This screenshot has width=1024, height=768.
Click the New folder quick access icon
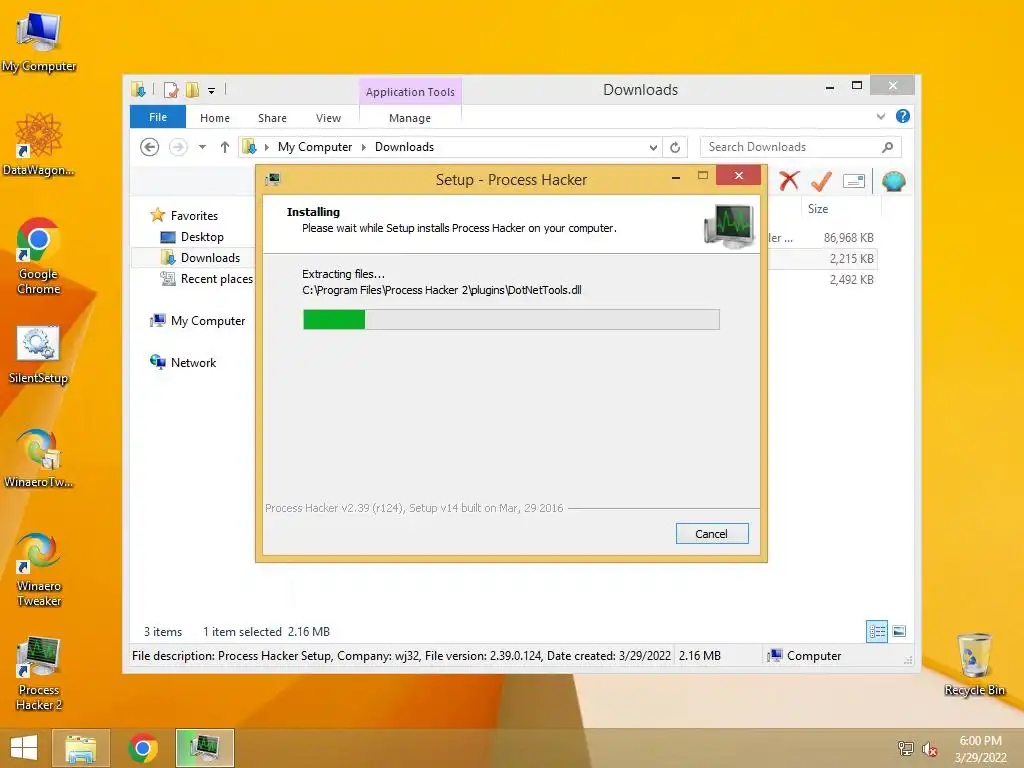193,90
